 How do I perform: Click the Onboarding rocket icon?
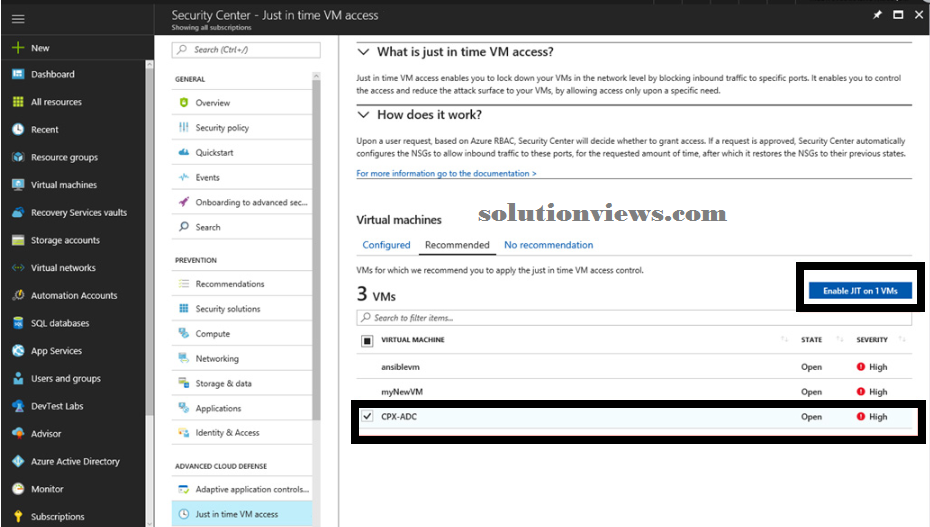(x=184, y=202)
